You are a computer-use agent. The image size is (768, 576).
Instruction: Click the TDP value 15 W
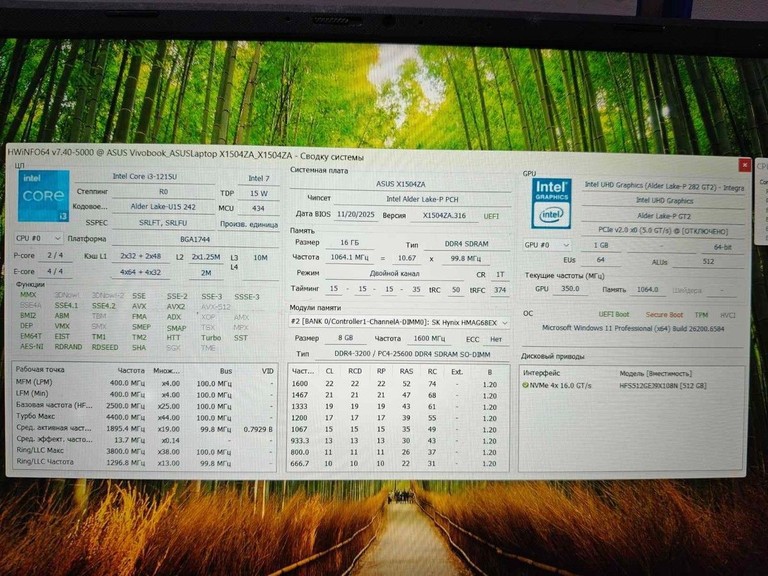[x=259, y=193]
